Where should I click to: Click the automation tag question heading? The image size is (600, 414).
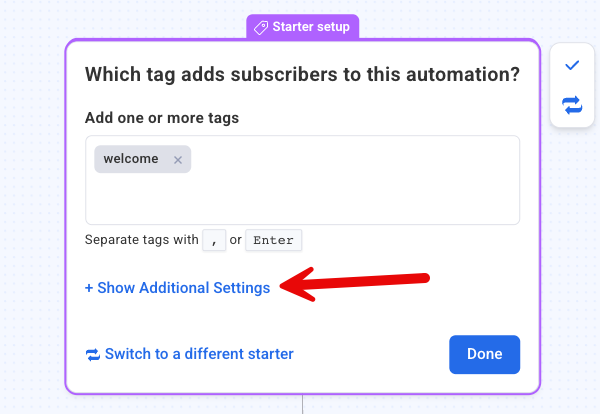coord(302,74)
